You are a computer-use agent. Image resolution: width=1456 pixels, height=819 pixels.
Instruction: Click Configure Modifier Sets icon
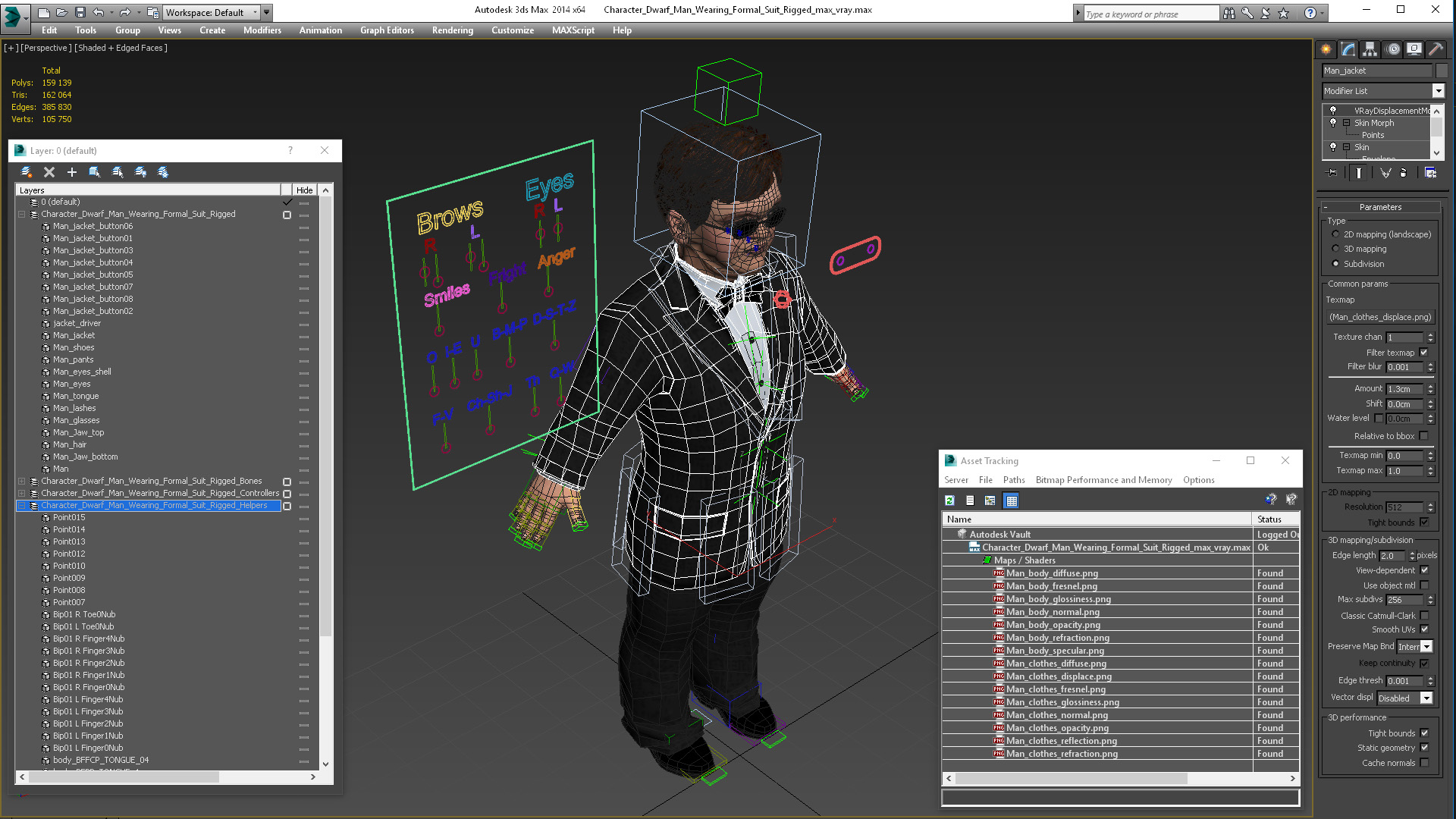click(x=1430, y=173)
